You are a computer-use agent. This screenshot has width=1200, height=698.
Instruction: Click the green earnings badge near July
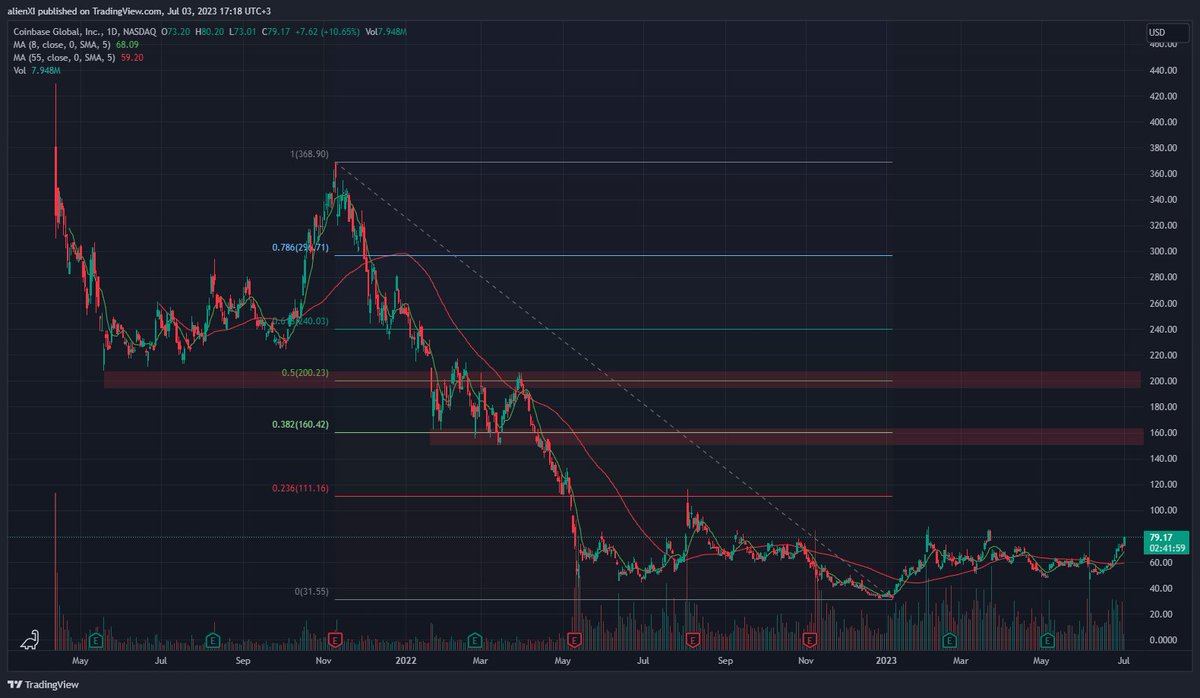pos(213,640)
